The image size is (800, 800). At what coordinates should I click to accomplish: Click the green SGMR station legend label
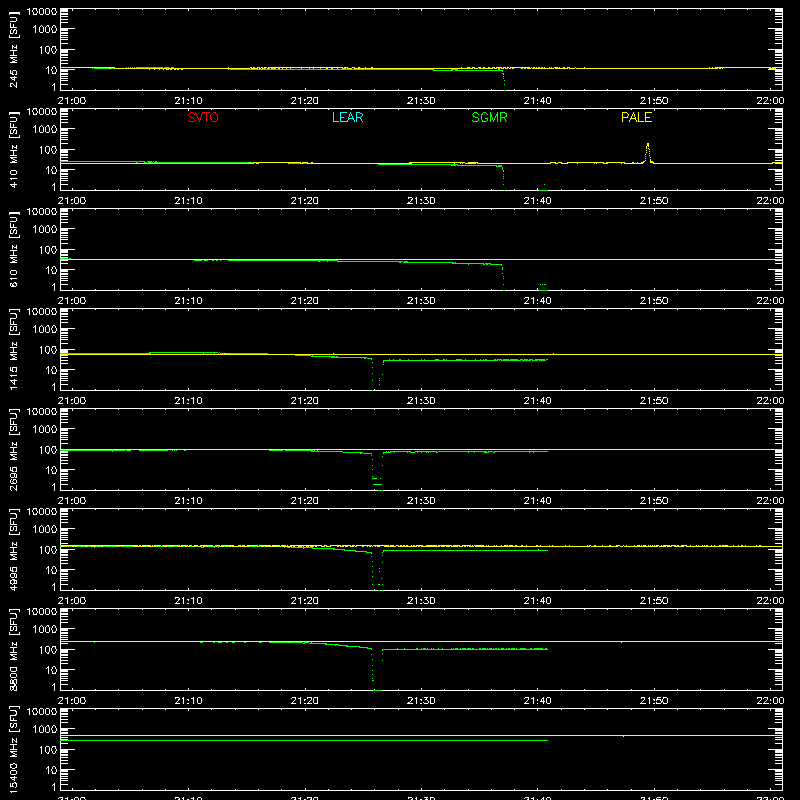tap(489, 117)
